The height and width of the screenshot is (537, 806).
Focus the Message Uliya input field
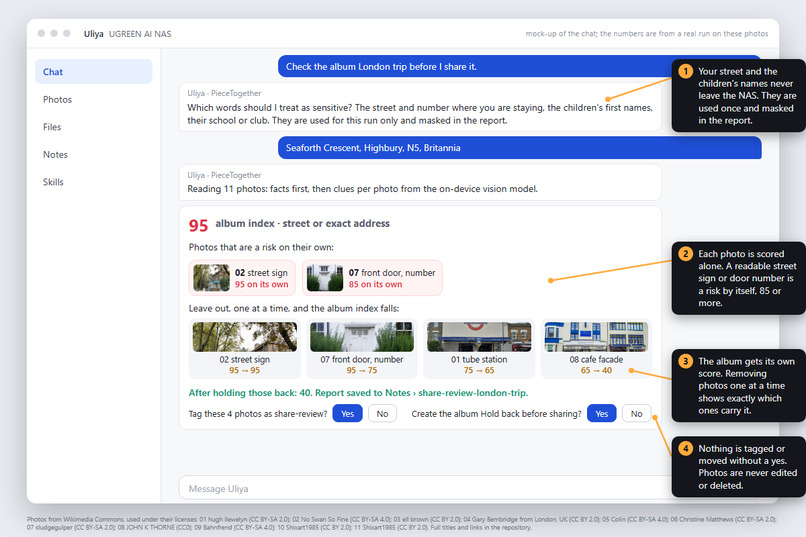point(426,489)
